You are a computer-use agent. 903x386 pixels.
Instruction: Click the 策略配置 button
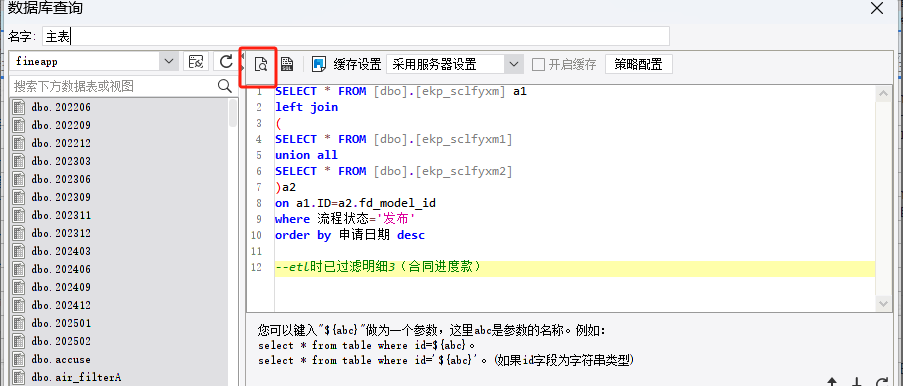click(x=638, y=64)
